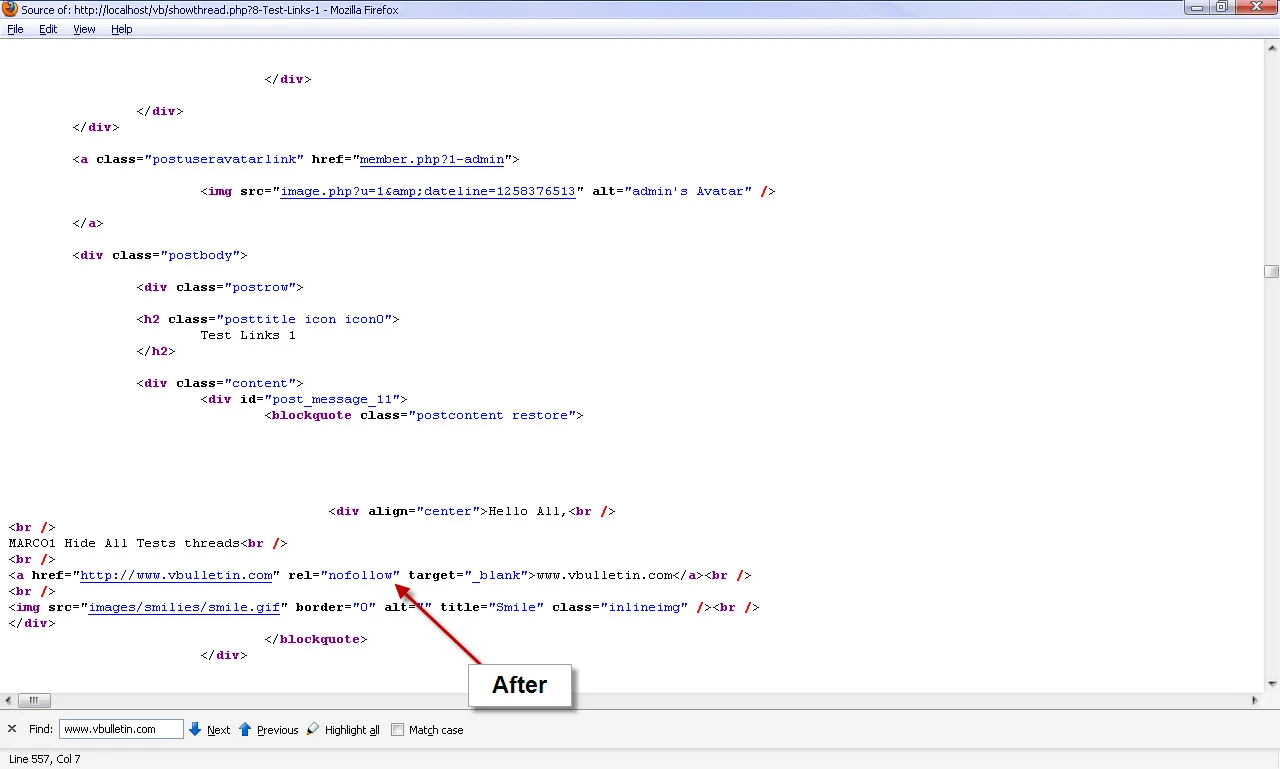The width and height of the screenshot is (1280, 769).
Task: Close the find bar with X
Action: 12,730
